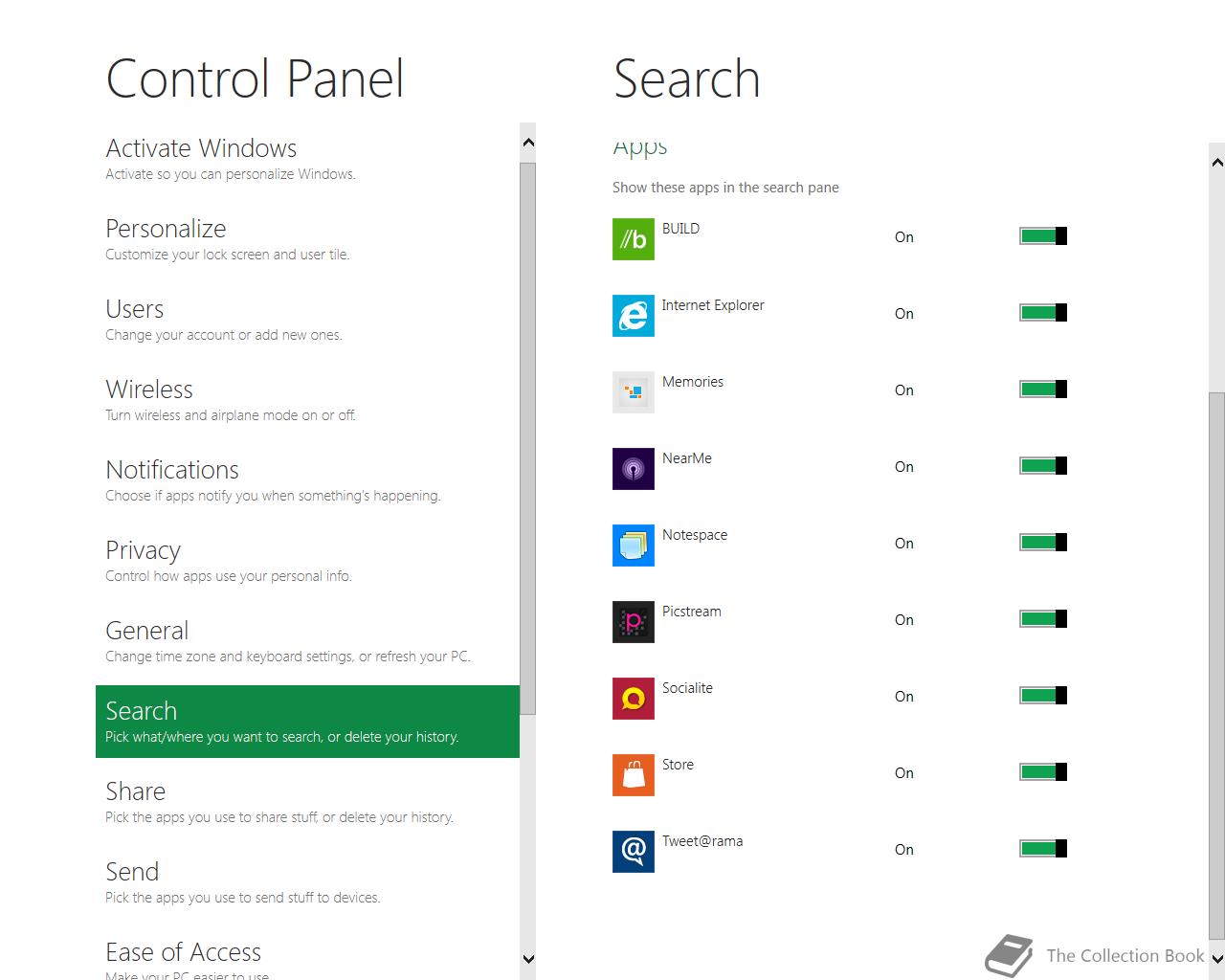Toggle Store search setting off
The image size is (1225, 980).
[x=1043, y=772]
